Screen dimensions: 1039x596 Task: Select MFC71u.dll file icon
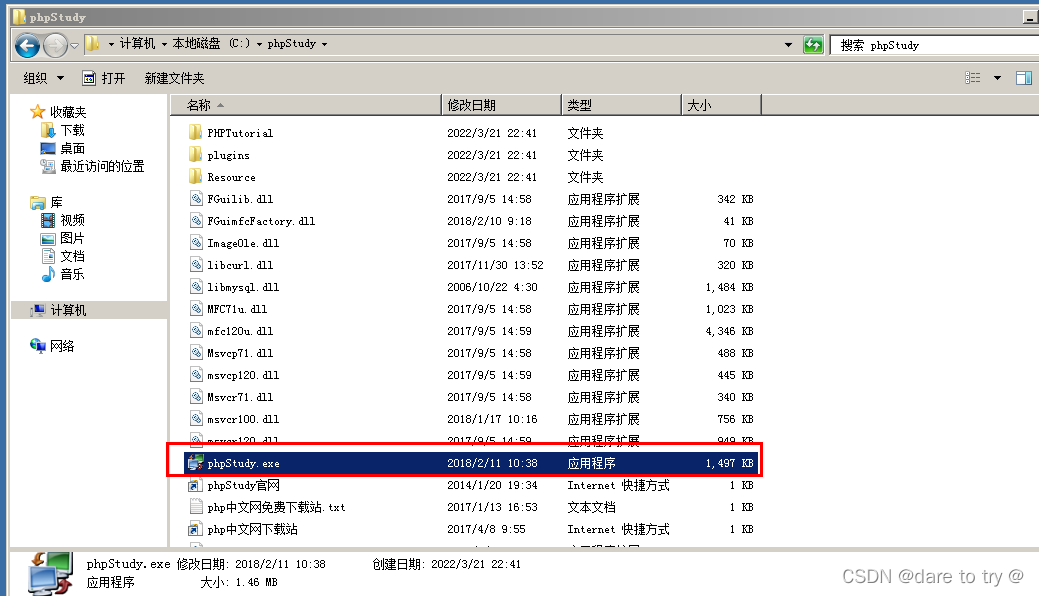(x=195, y=308)
